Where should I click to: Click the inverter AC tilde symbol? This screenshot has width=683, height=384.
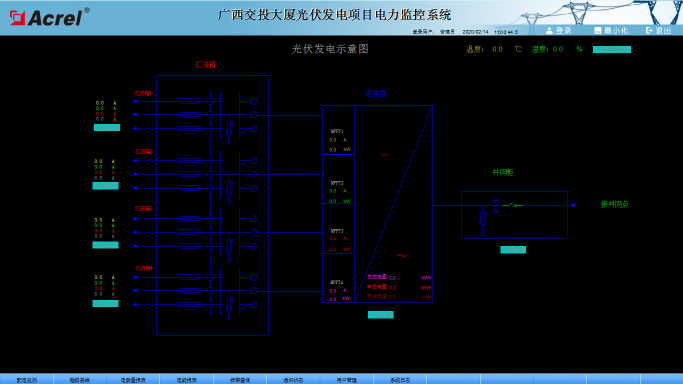tap(402, 256)
